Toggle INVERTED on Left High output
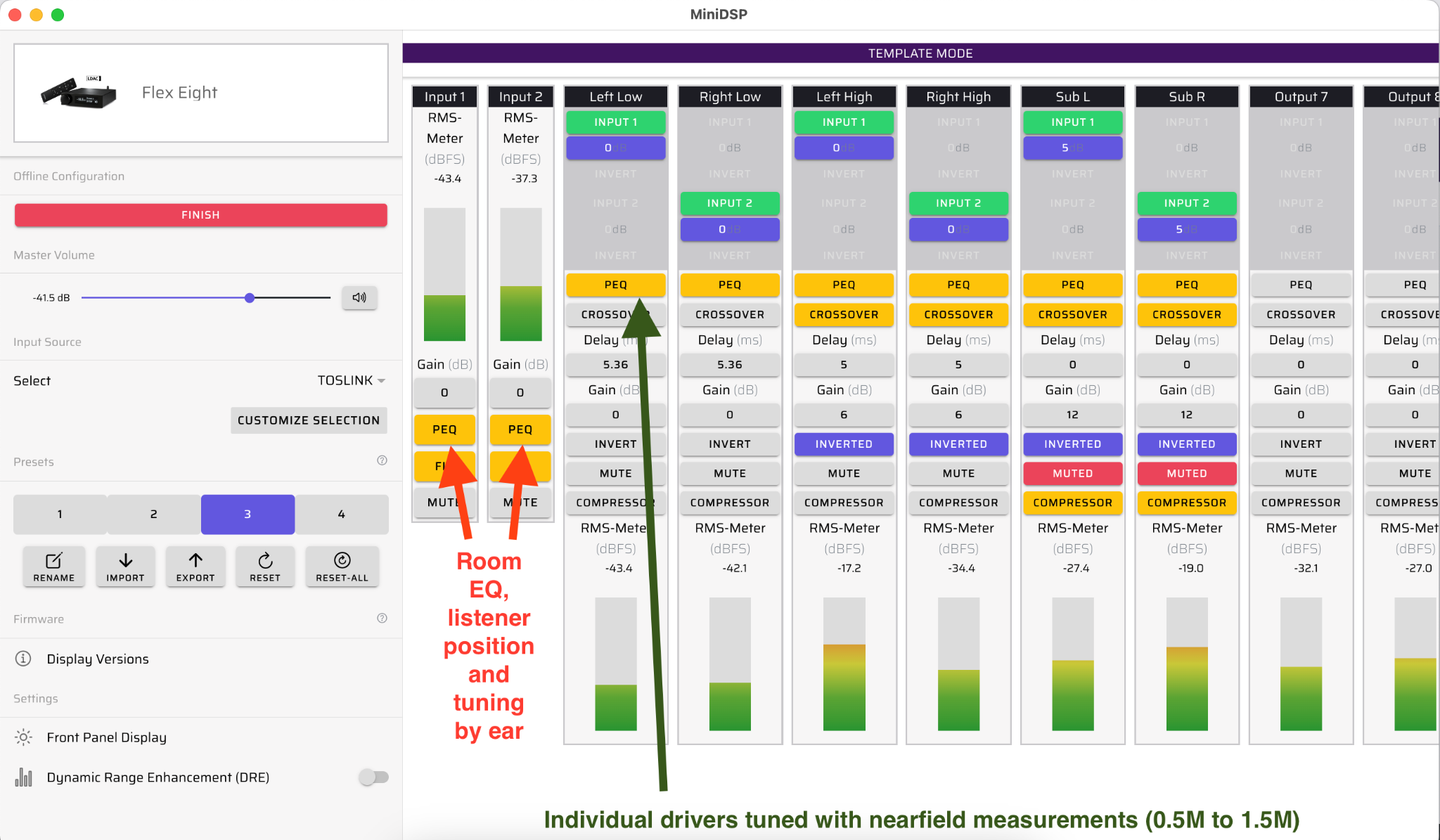 [x=844, y=444]
